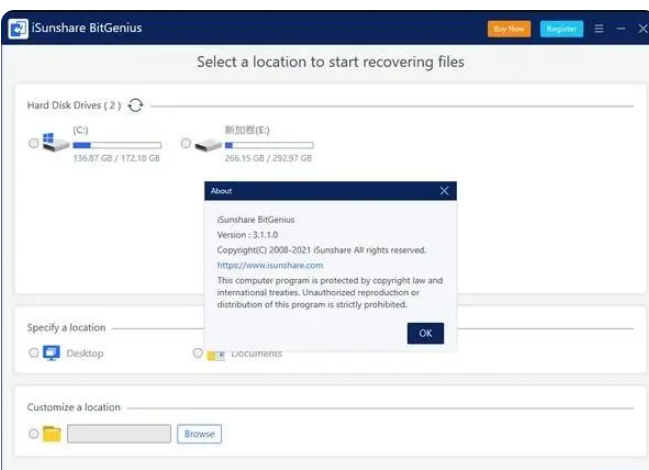Select the E: drive radio button
This screenshot has height=470, width=649.
186,143
